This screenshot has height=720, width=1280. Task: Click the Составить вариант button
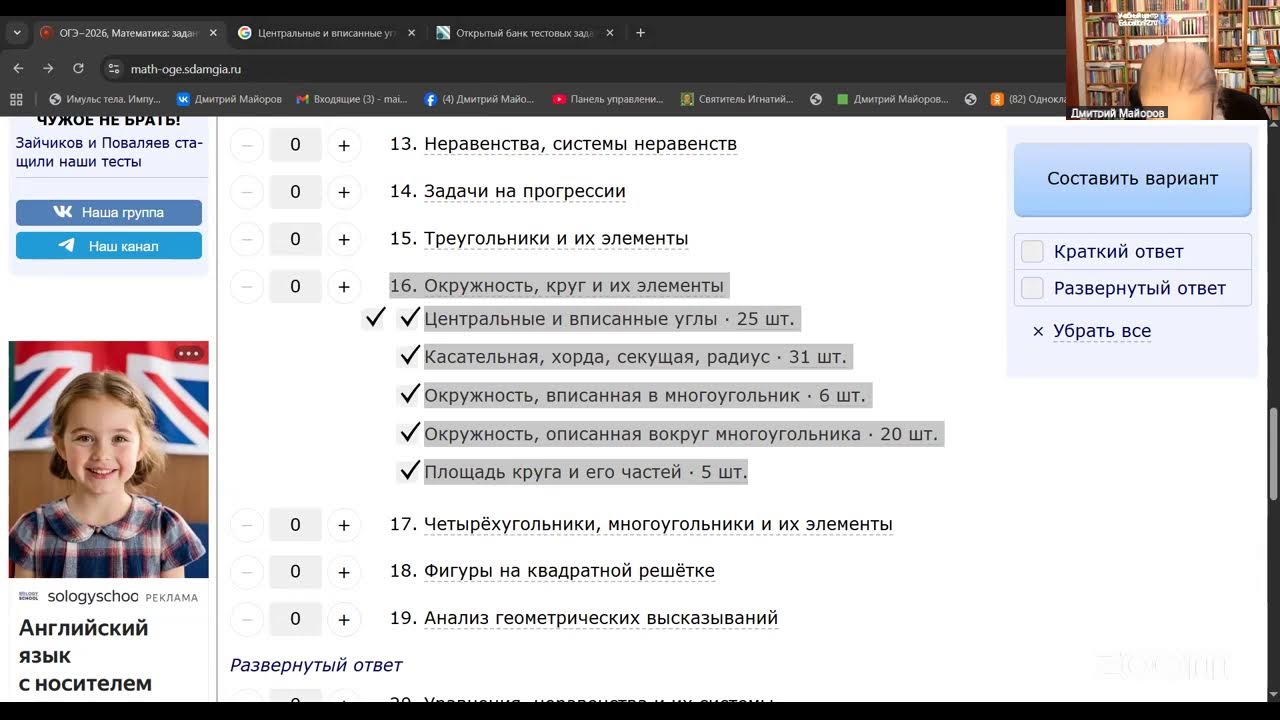coord(1132,179)
